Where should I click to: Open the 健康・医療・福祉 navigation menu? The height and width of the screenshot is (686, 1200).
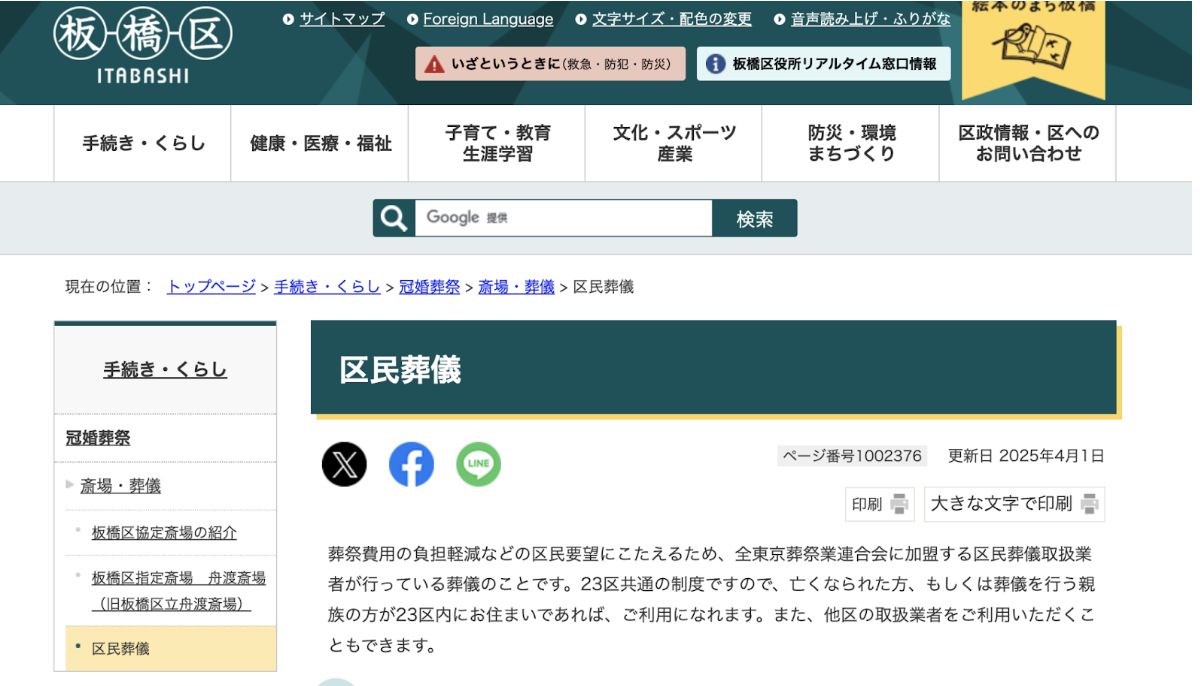tap(320, 144)
